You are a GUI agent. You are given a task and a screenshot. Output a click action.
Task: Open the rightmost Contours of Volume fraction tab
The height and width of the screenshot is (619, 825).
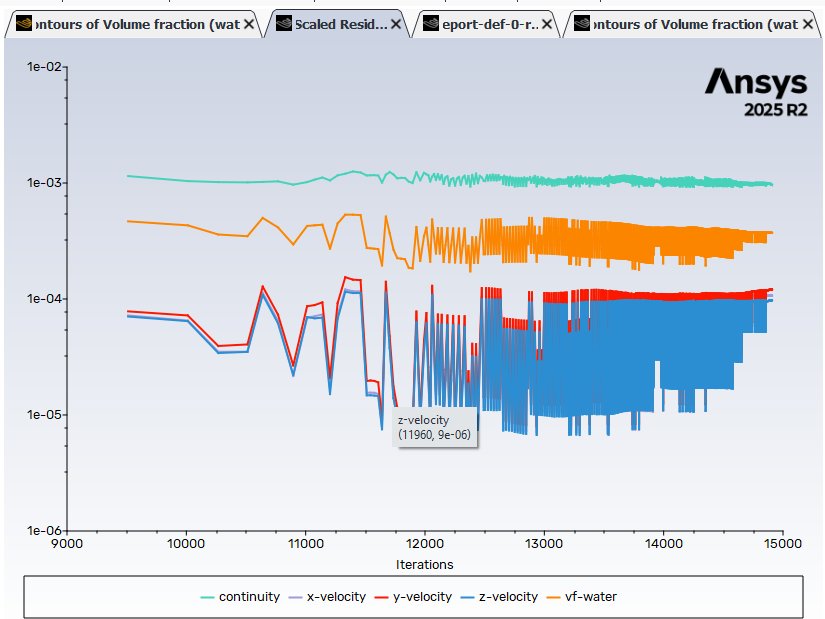coord(695,23)
